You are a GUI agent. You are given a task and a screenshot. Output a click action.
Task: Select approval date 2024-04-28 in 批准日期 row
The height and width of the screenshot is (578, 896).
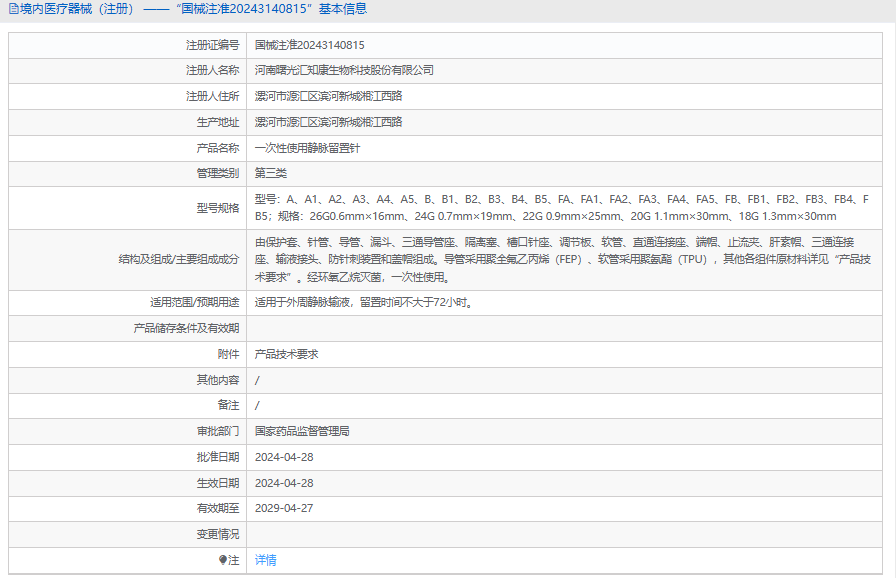point(284,457)
